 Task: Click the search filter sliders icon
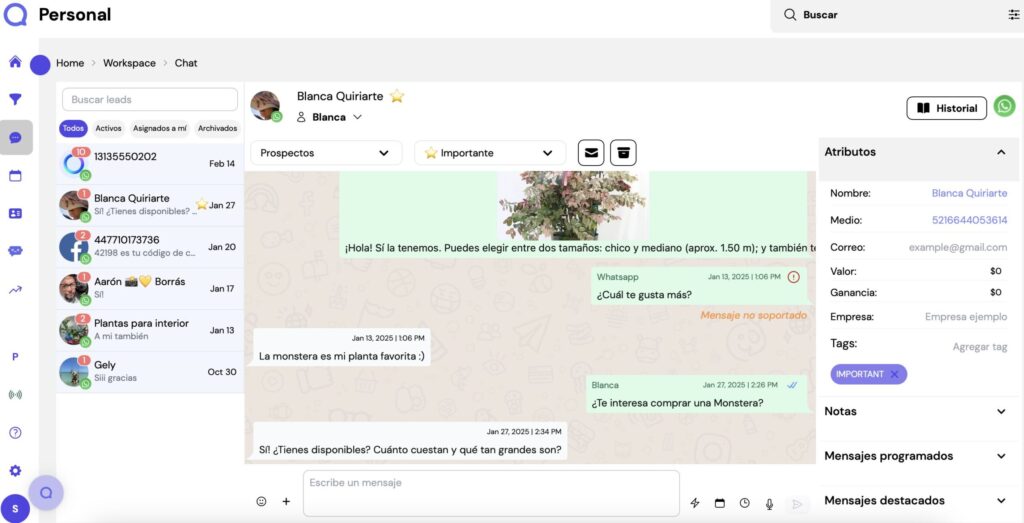pos(1014,14)
